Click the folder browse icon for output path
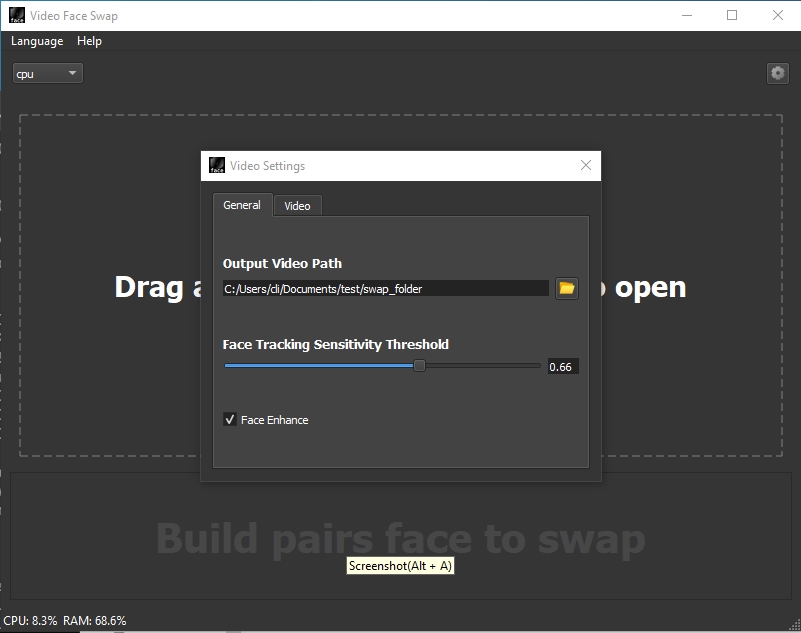 pyautogui.click(x=567, y=288)
